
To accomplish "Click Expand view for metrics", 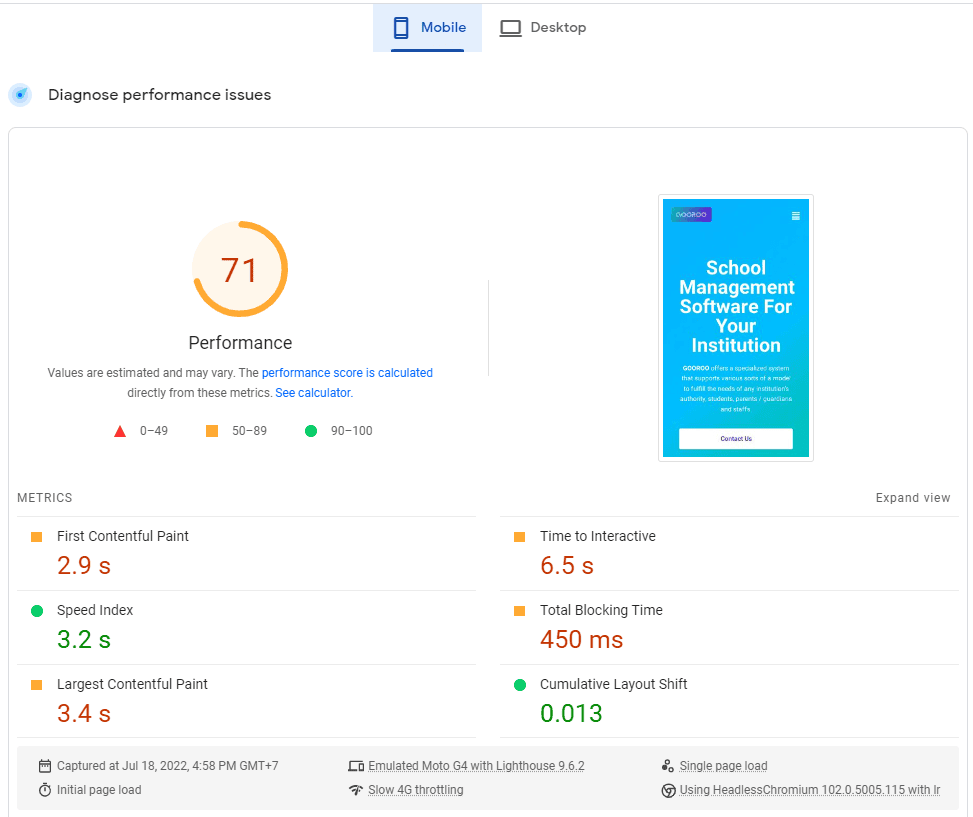I will 912,498.
